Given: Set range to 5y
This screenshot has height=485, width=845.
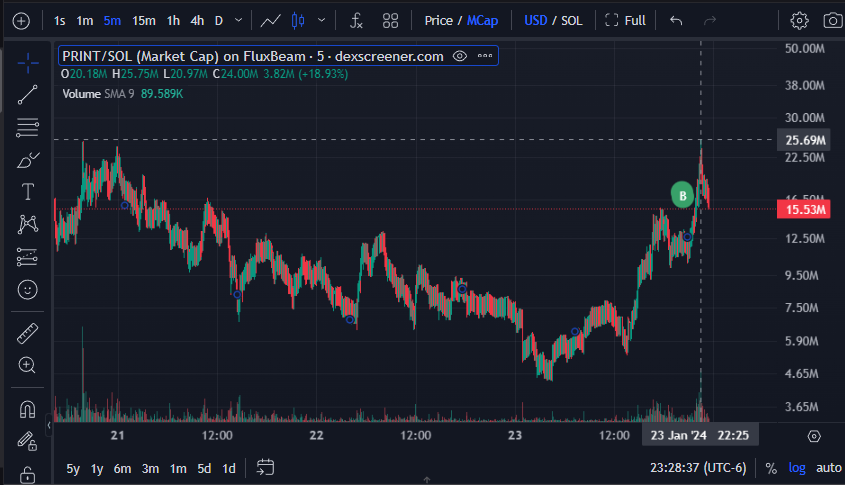Looking at the screenshot, I should 73,469.
